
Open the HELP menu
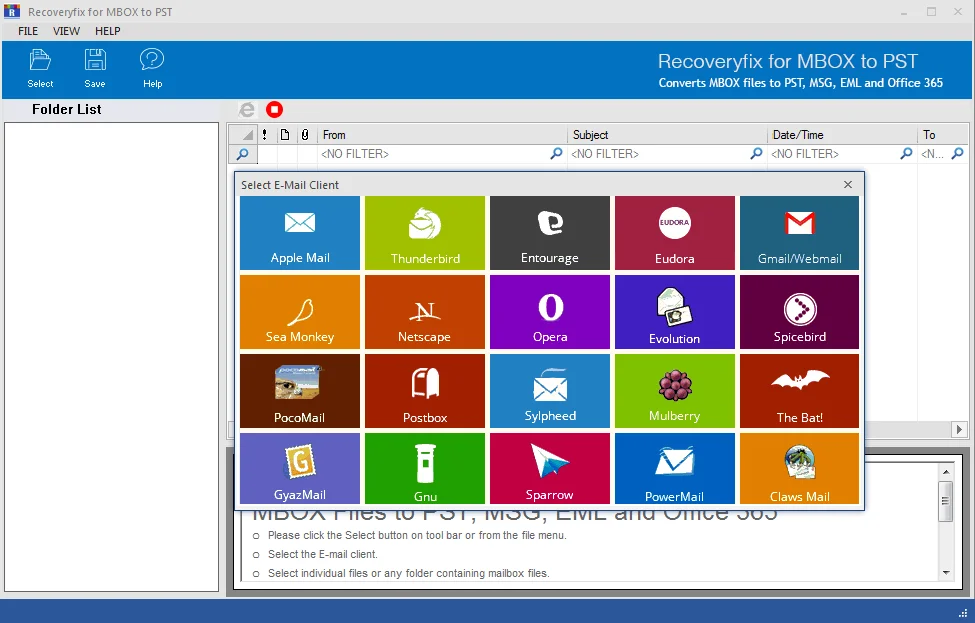tap(108, 31)
